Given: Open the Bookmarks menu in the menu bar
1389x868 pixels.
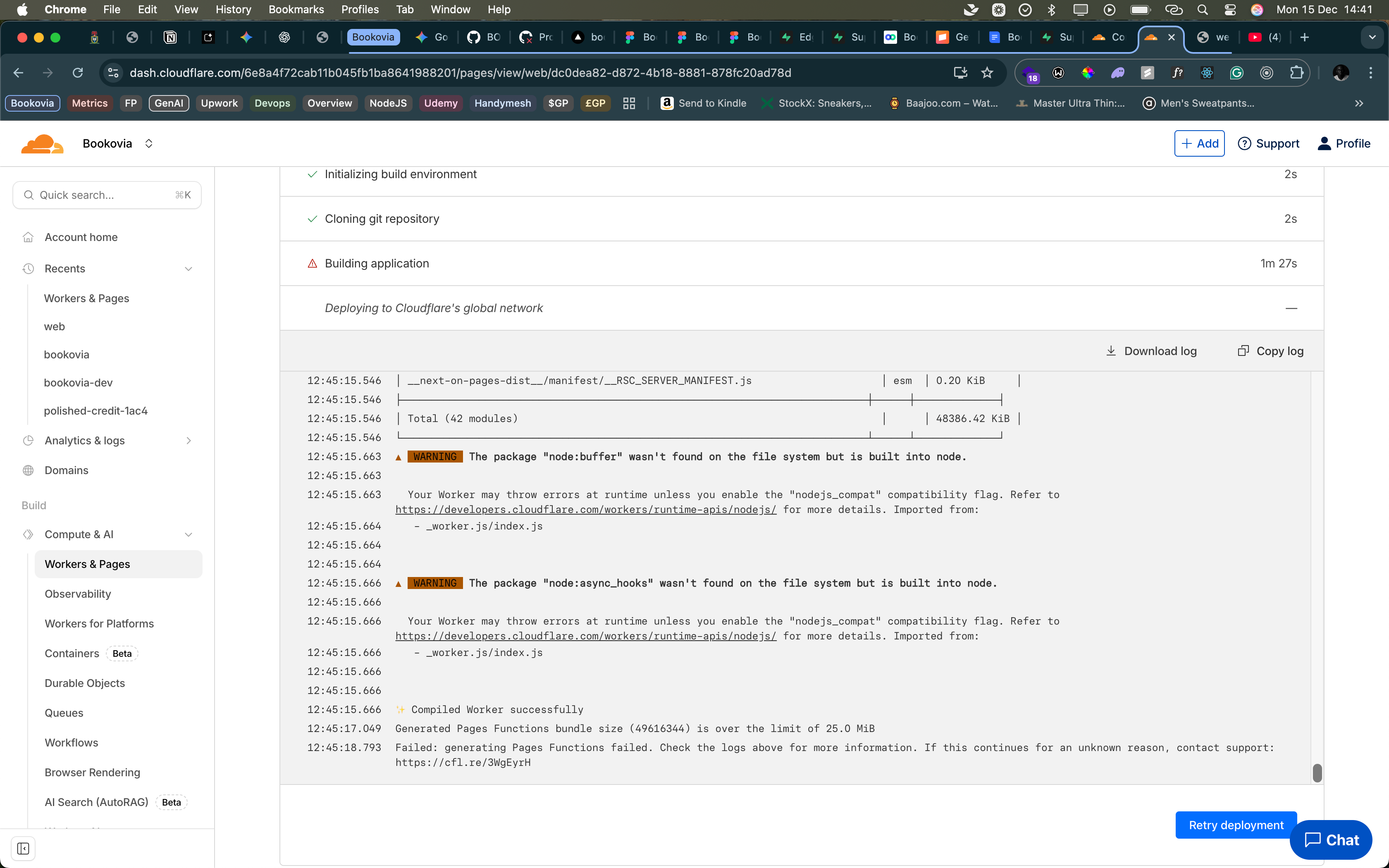Looking at the screenshot, I should pos(296,9).
